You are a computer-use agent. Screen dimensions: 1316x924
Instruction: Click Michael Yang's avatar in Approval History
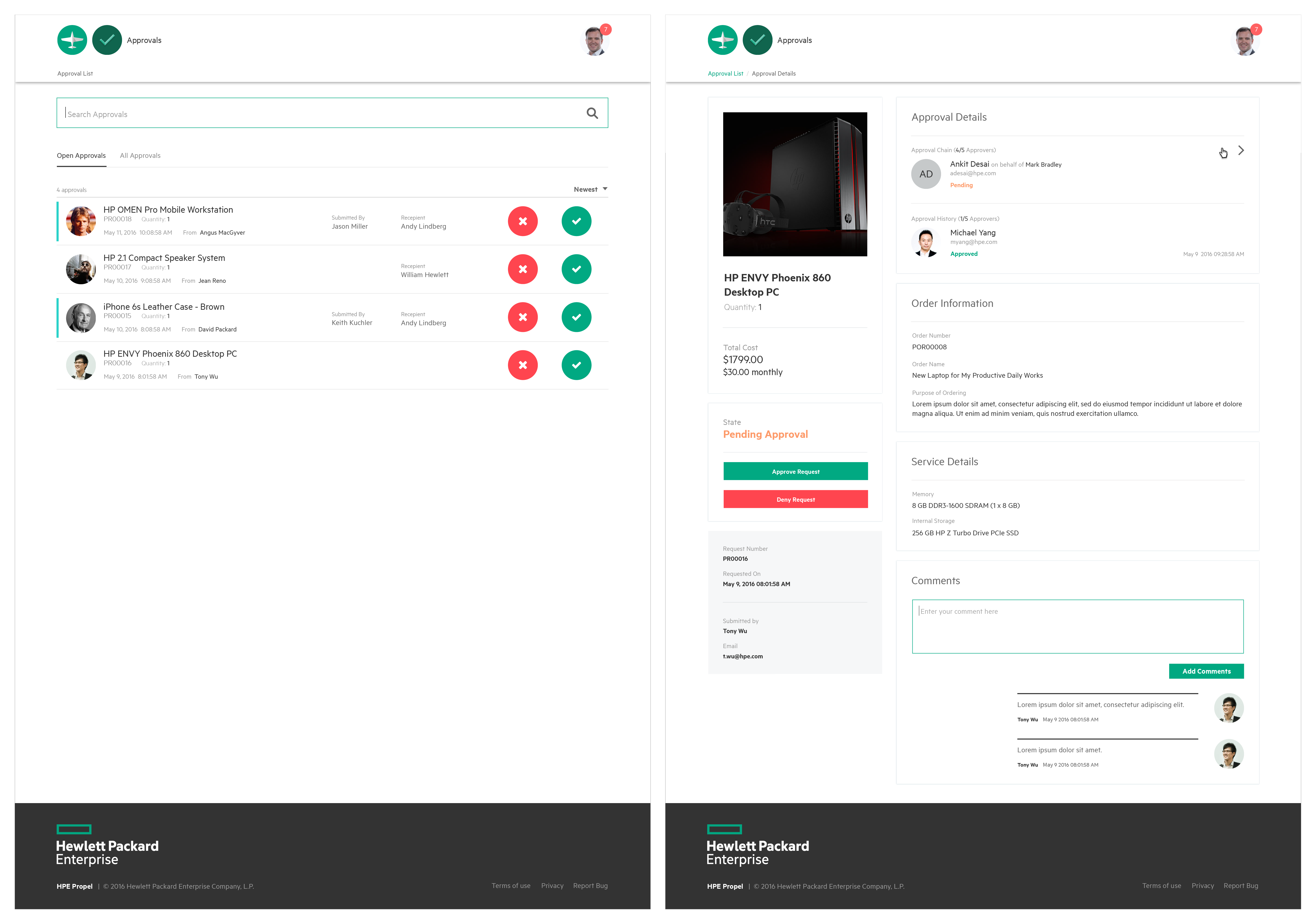point(926,243)
